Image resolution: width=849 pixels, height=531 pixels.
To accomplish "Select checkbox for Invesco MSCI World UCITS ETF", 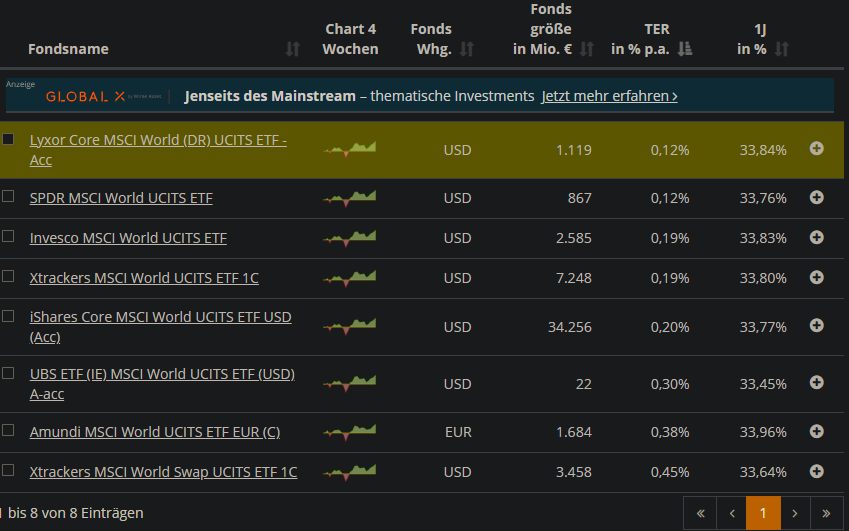I will (x=8, y=236).
